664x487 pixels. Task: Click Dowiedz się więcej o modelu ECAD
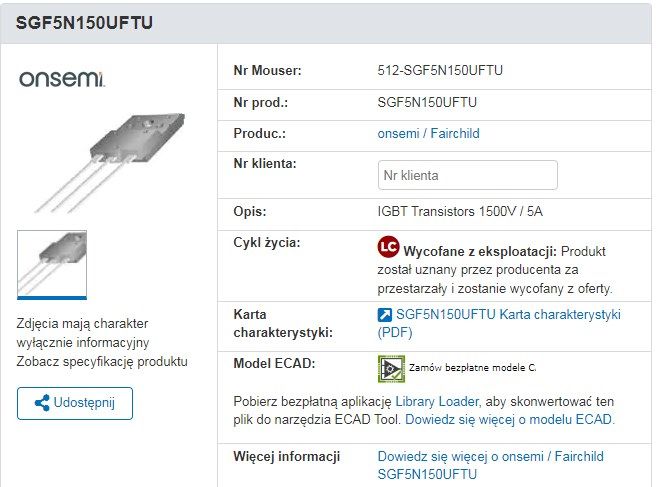coord(510,419)
